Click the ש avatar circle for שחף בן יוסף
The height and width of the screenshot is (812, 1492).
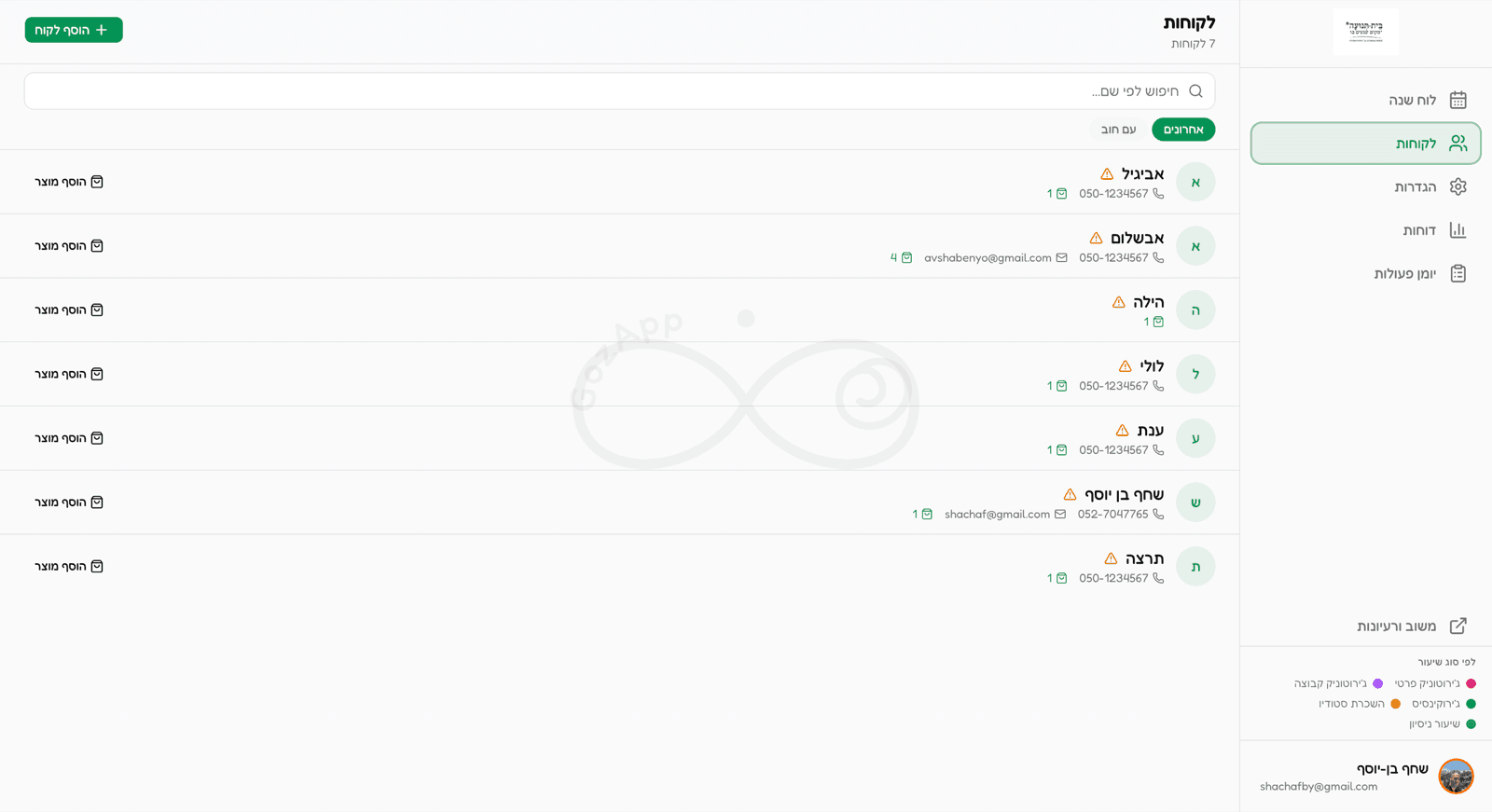1195,502
